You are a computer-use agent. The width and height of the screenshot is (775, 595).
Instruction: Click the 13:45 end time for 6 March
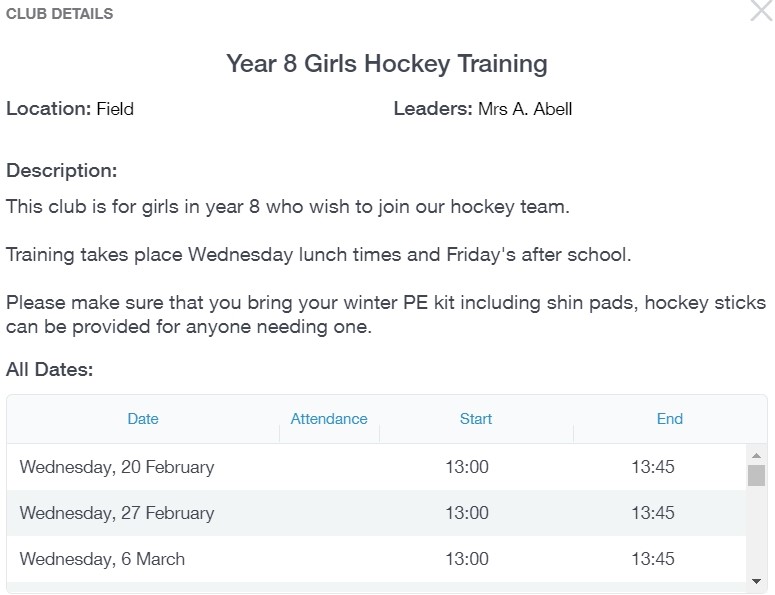[653, 559]
